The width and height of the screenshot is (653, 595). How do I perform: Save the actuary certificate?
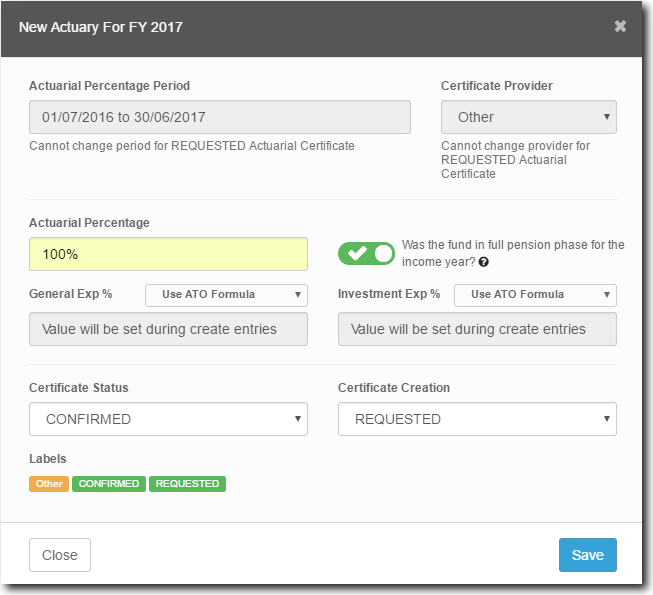click(x=587, y=555)
